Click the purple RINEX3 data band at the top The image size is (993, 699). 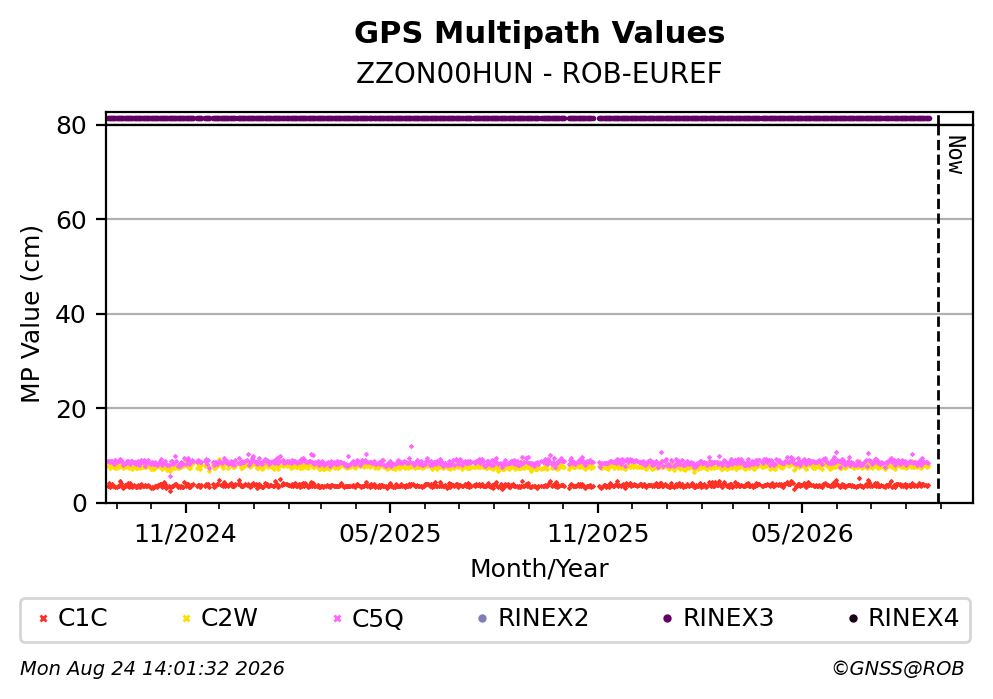519,118
